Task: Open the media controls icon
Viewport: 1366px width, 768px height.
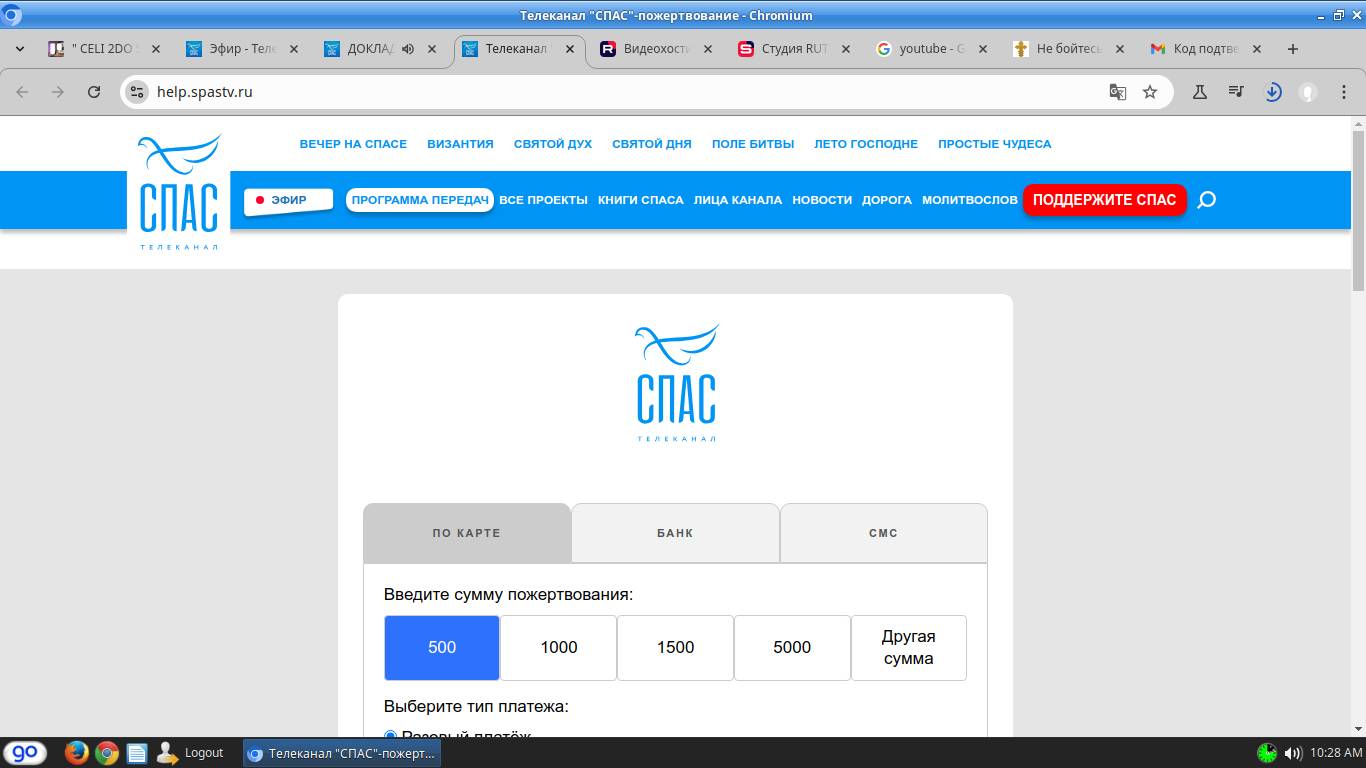Action: [1236, 92]
